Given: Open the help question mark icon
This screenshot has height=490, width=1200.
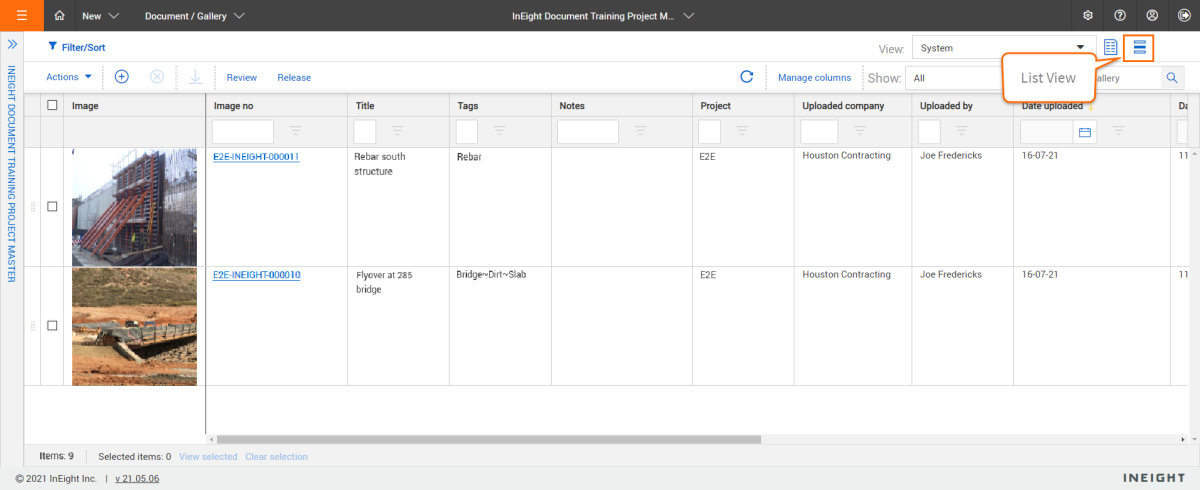Looking at the screenshot, I should click(x=1120, y=16).
